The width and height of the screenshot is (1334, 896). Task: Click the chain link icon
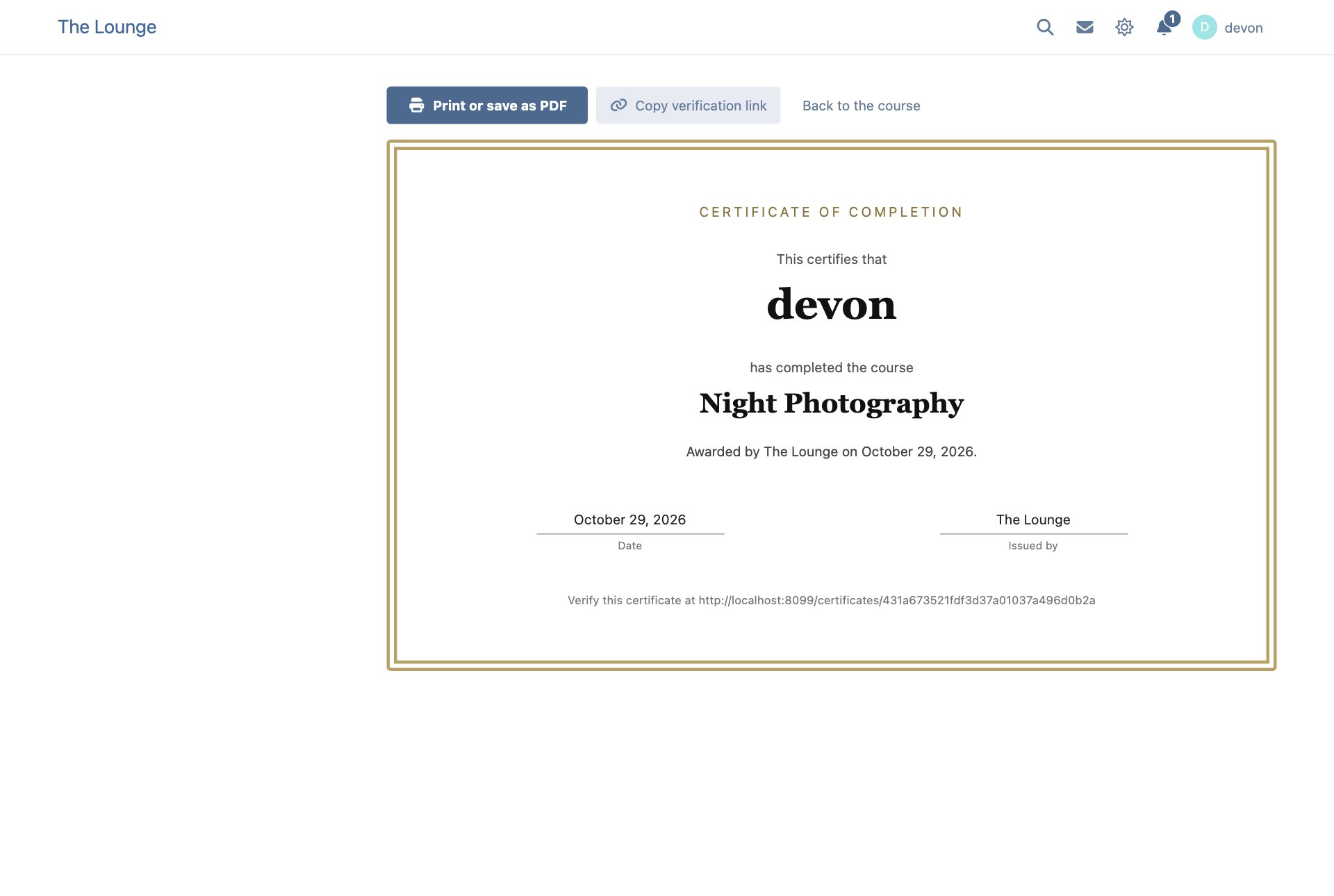click(x=618, y=105)
